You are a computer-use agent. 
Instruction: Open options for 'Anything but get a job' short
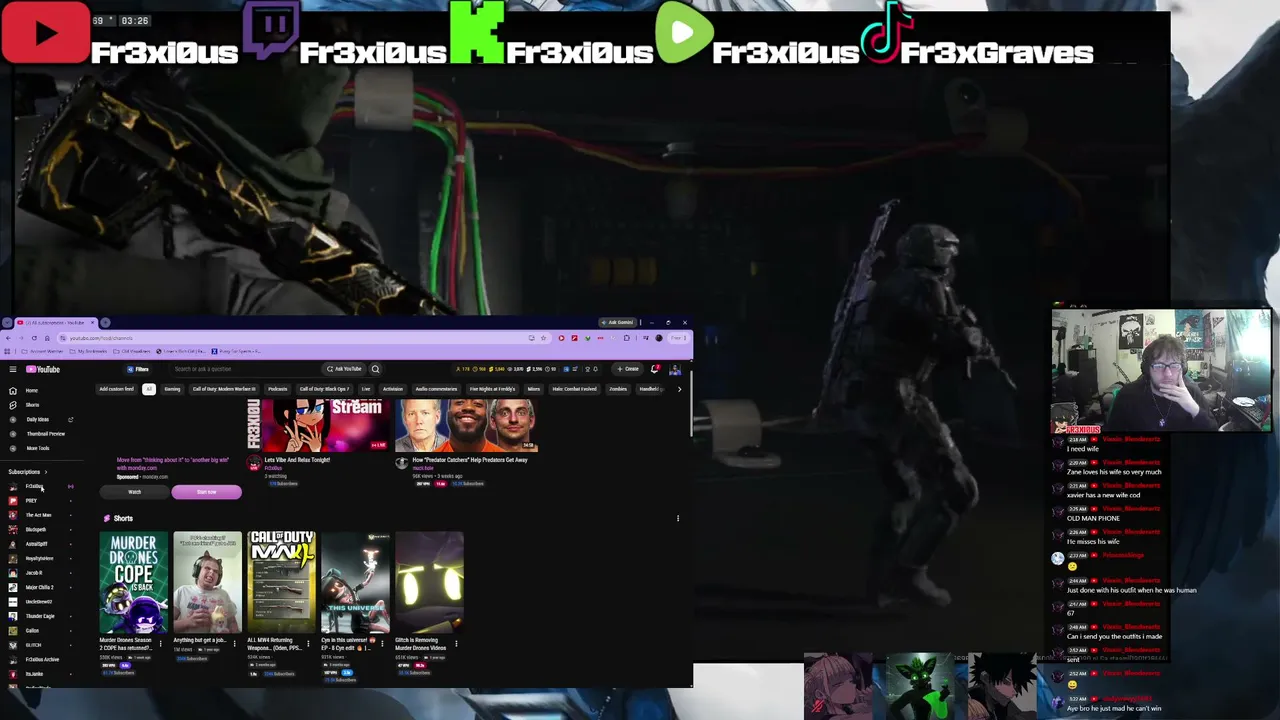pos(234,643)
